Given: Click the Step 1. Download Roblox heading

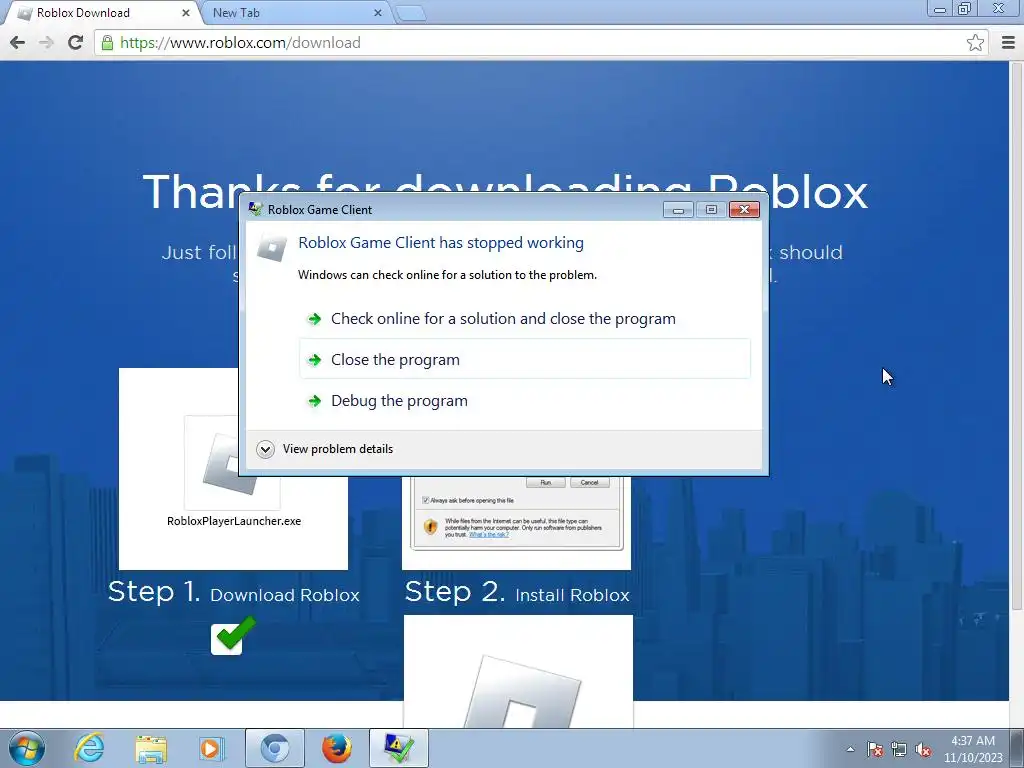Looking at the screenshot, I should pos(234,592).
